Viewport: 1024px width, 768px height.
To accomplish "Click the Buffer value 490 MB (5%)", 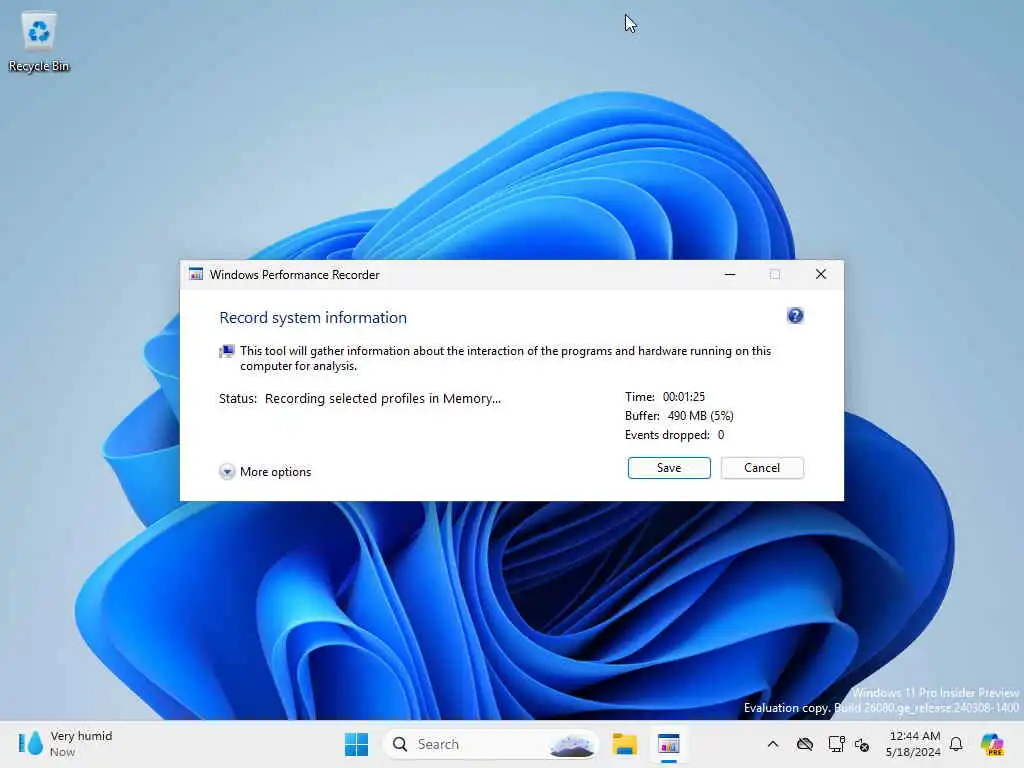I will (701, 416).
